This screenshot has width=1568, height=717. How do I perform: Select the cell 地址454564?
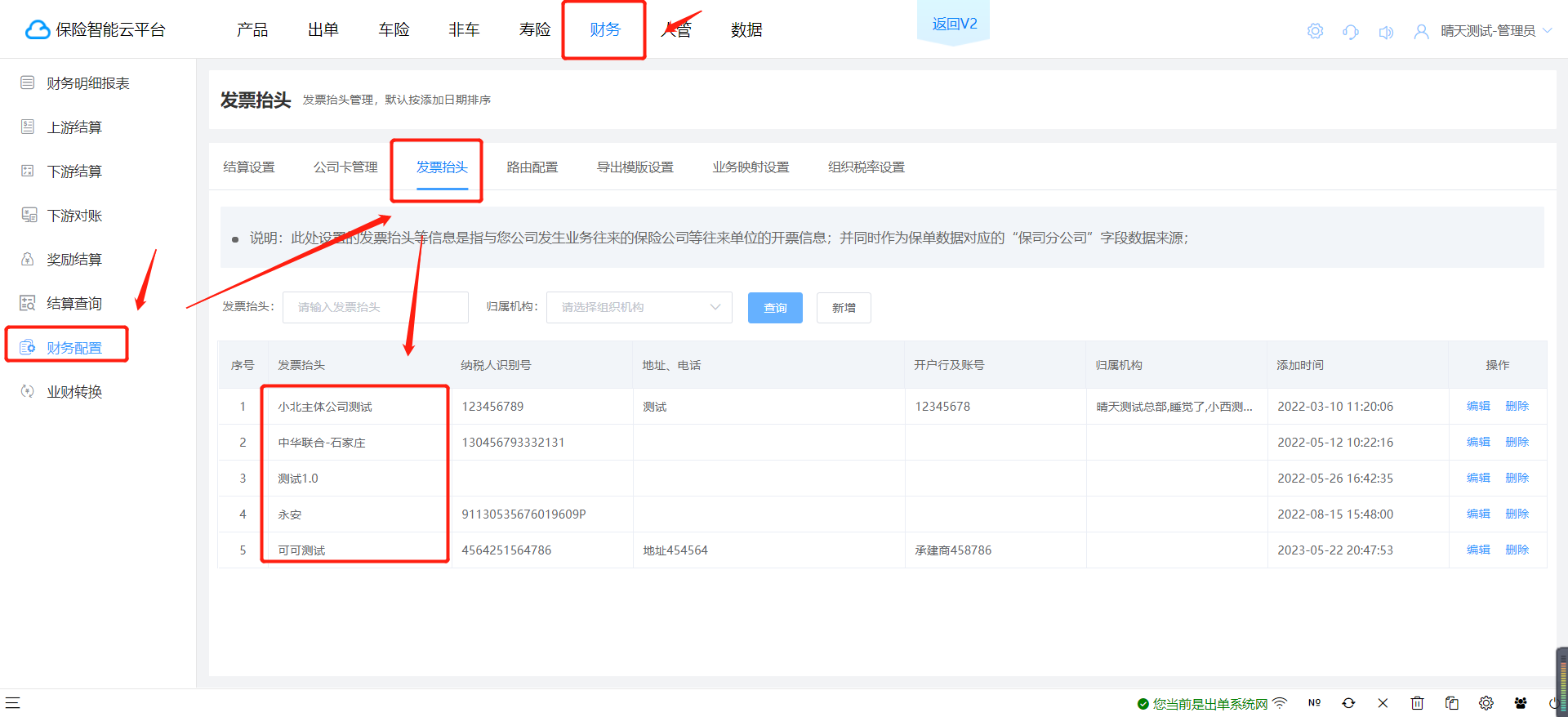pos(675,550)
